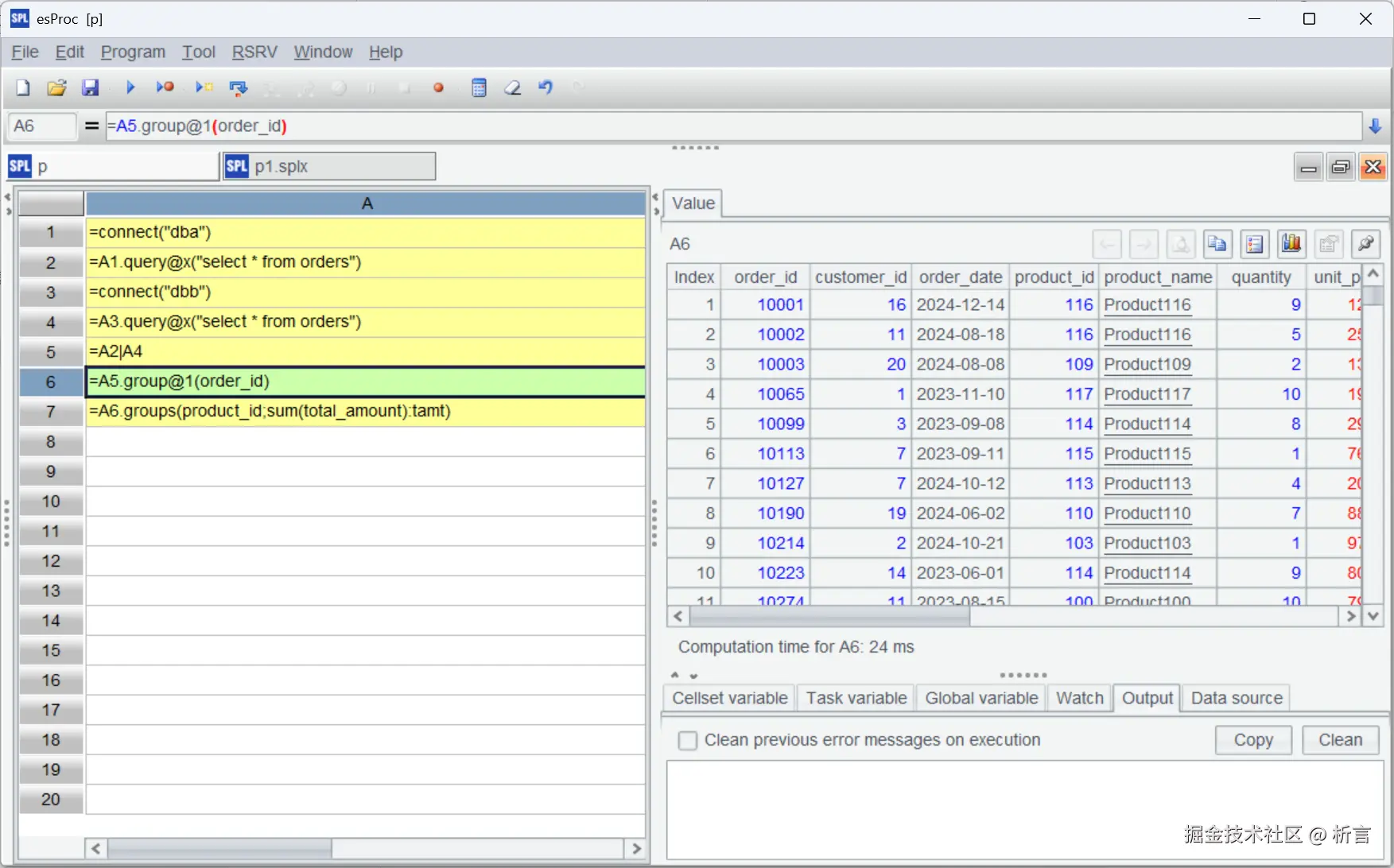The height and width of the screenshot is (868, 1394).
Task: Click the up arrow of result vertical scrollbar
Action: pos(1373,274)
